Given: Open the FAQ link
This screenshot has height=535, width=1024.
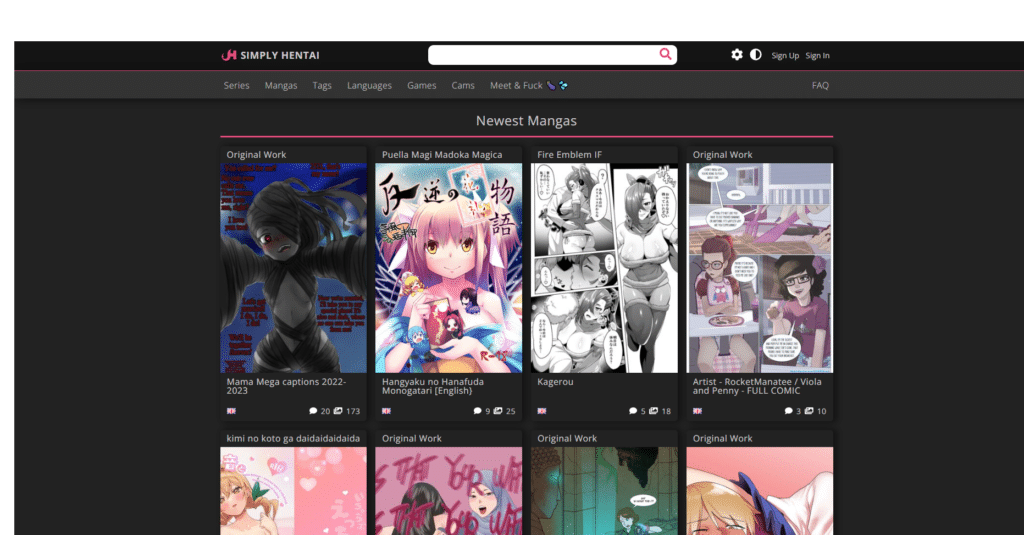Looking at the screenshot, I should coord(820,86).
